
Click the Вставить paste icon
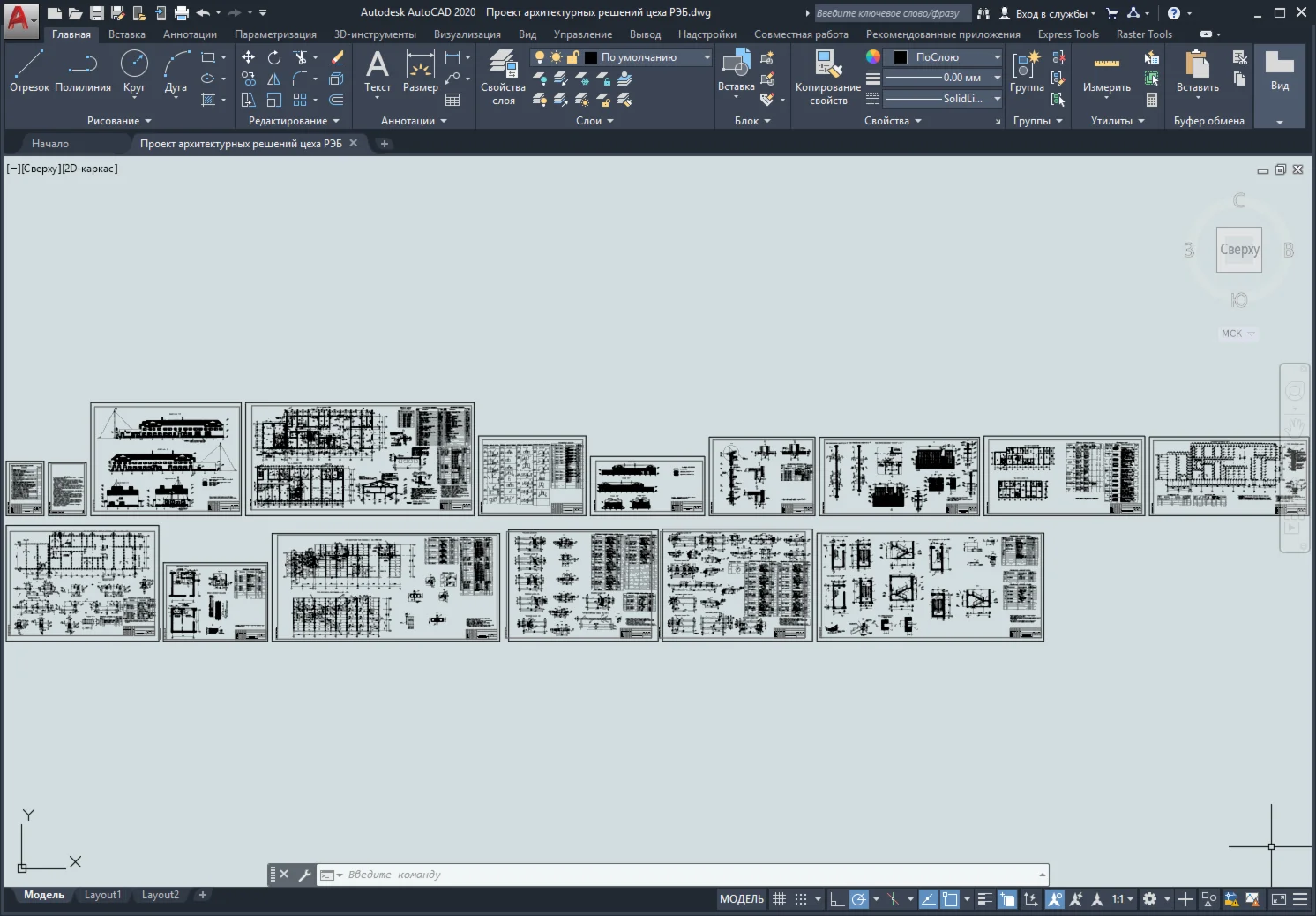point(1198,71)
